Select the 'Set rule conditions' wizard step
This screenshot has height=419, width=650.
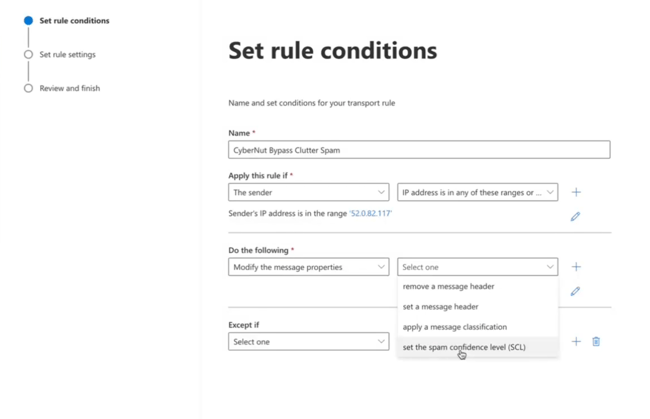click(74, 20)
